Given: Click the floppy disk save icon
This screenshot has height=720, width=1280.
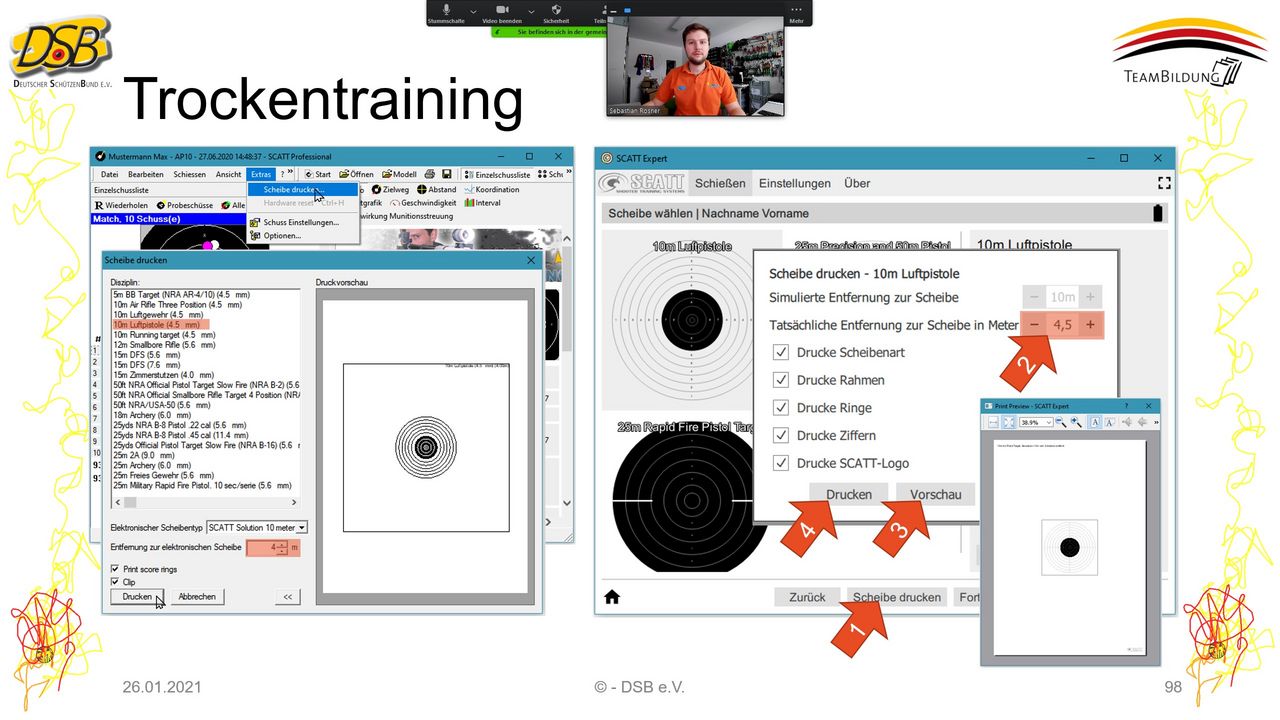Looking at the screenshot, I should coord(446,174).
